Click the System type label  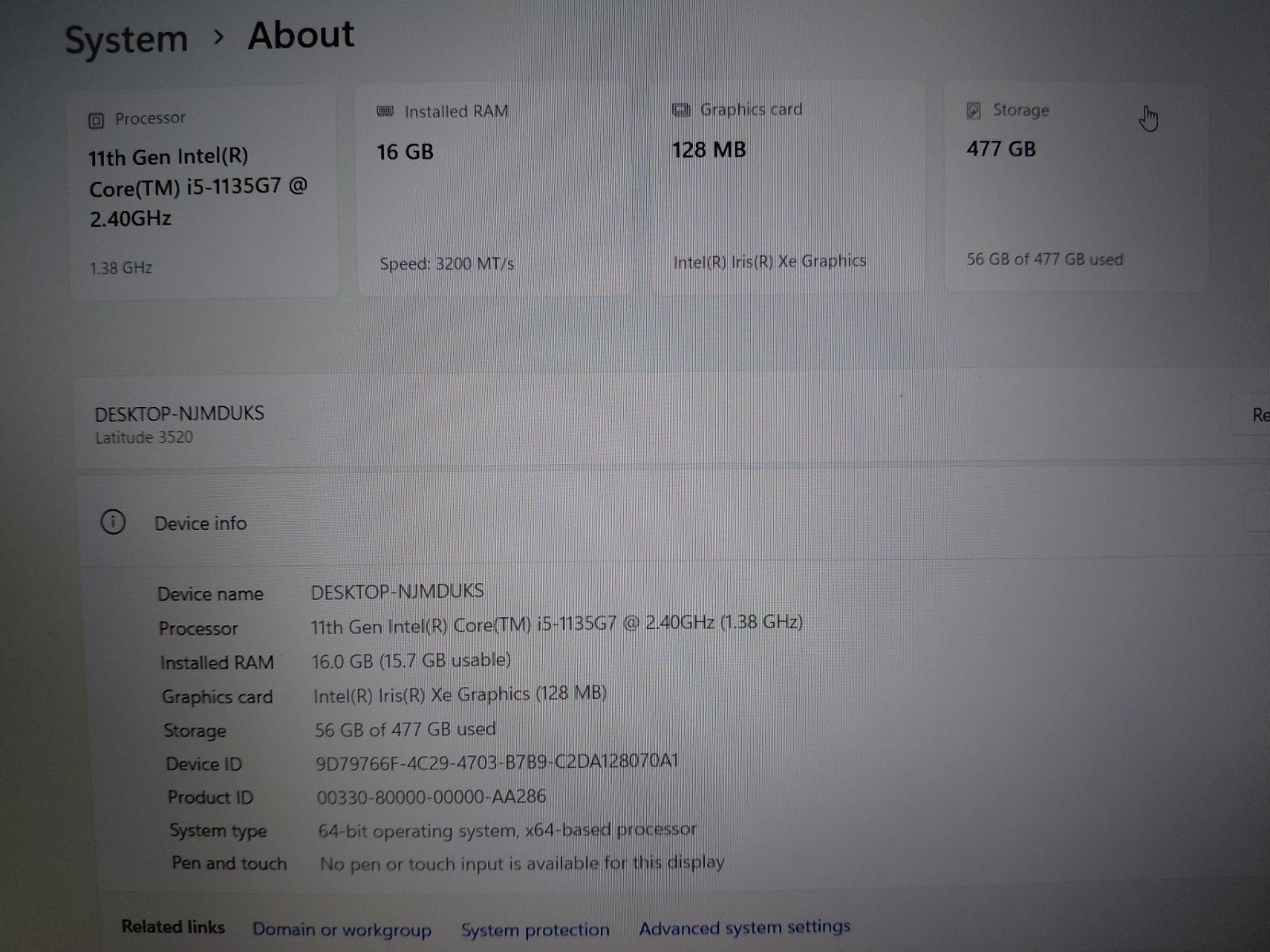pos(218,831)
